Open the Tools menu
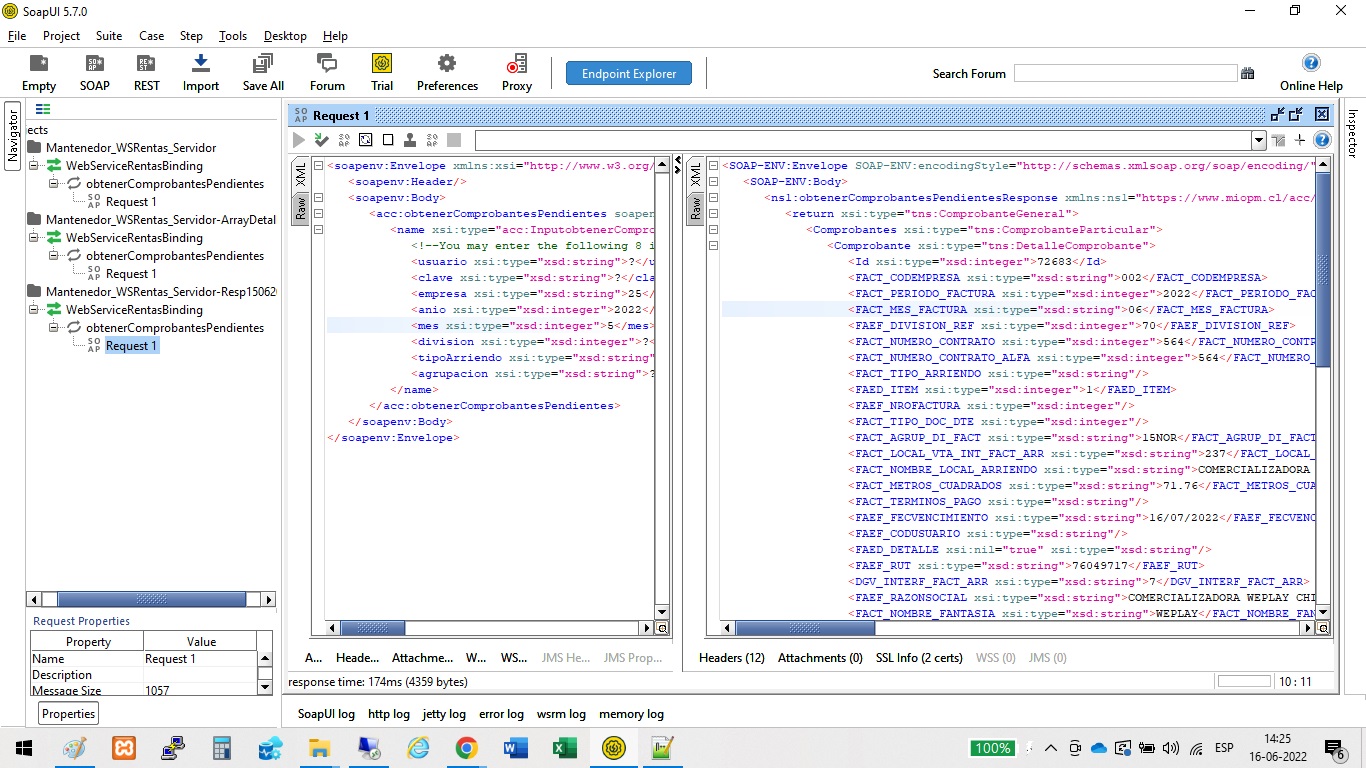Viewport: 1366px width, 768px height. pyautogui.click(x=233, y=35)
